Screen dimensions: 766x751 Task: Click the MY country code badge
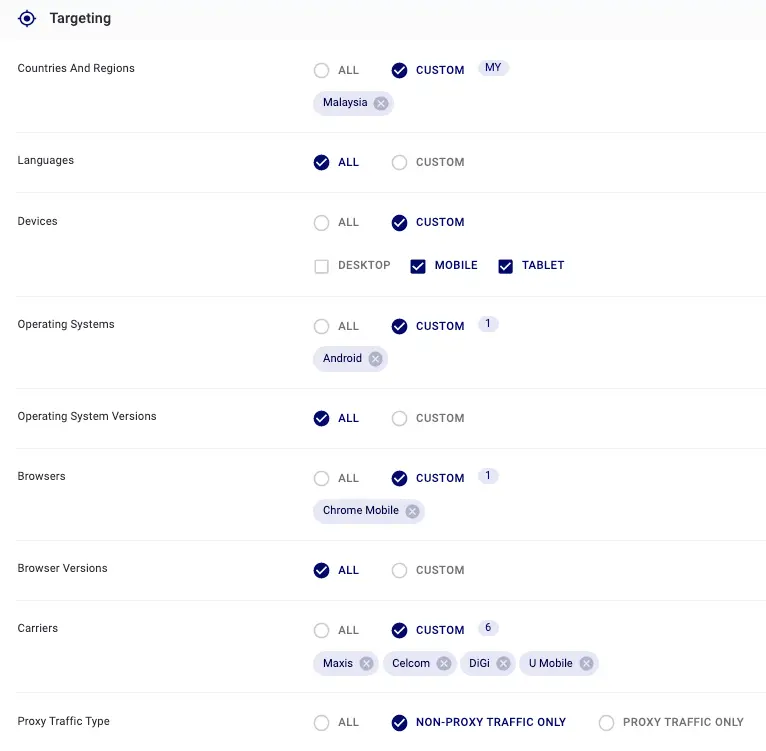[493, 68]
